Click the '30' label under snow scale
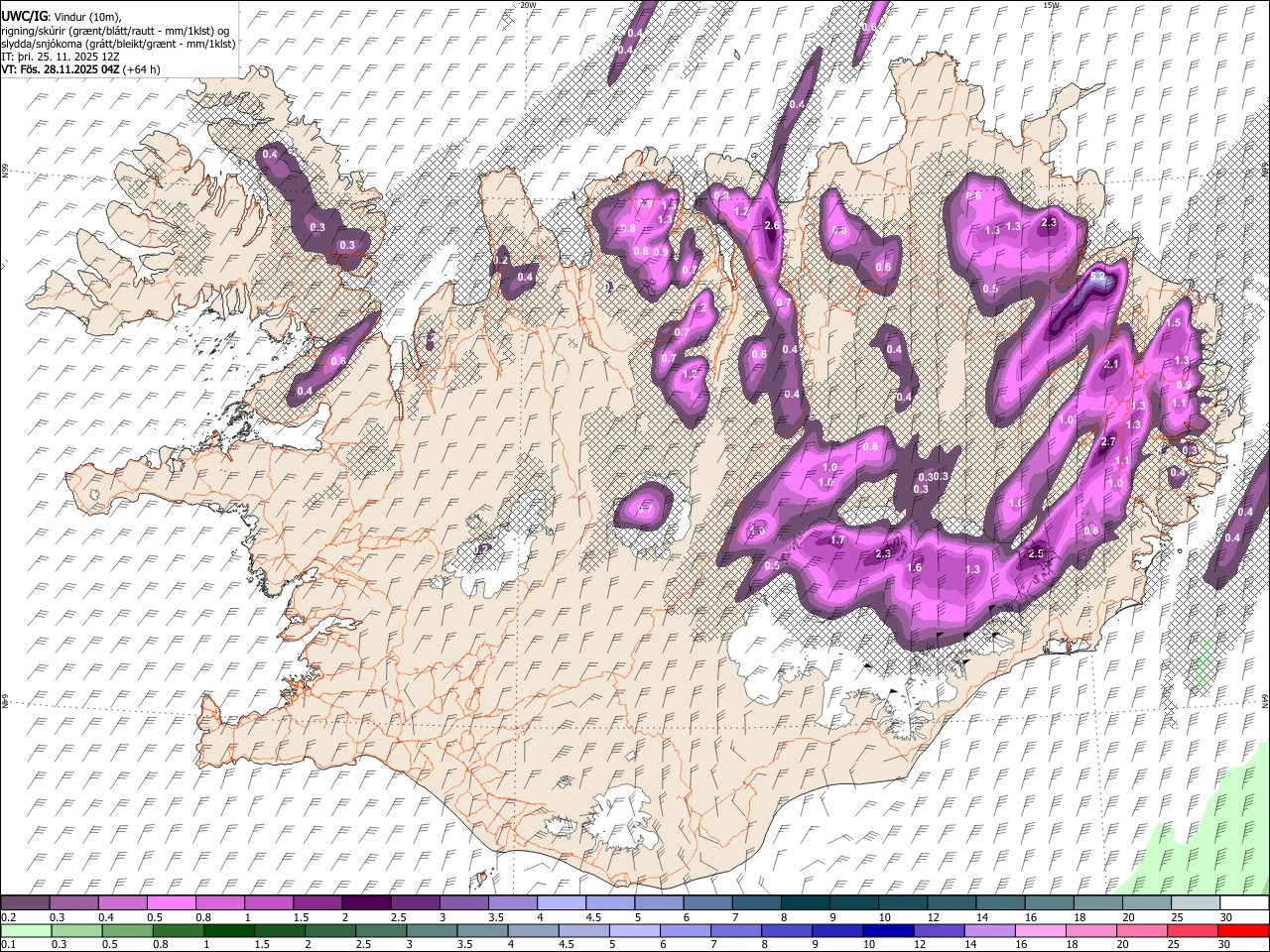The width and height of the screenshot is (1270, 952). (1226, 917)
